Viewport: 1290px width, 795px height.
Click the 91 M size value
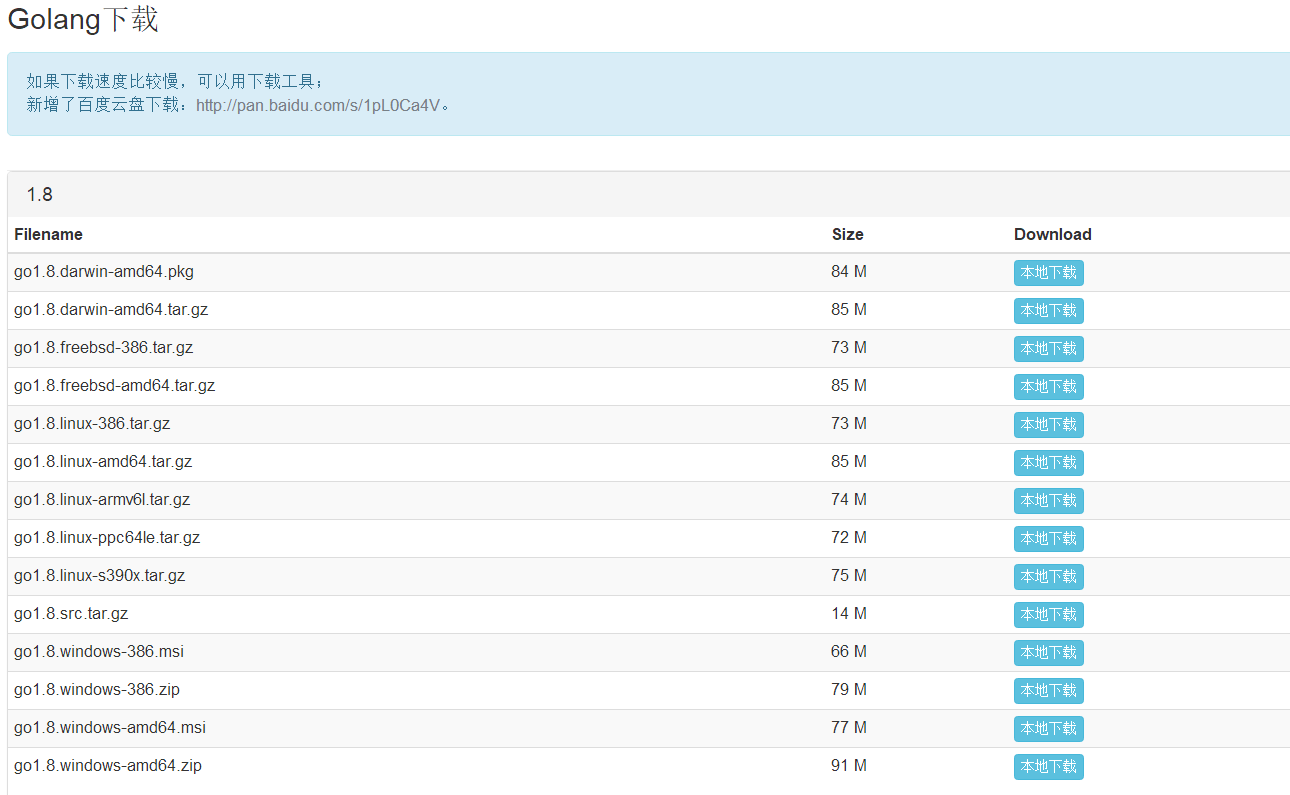tap(849, 766)
